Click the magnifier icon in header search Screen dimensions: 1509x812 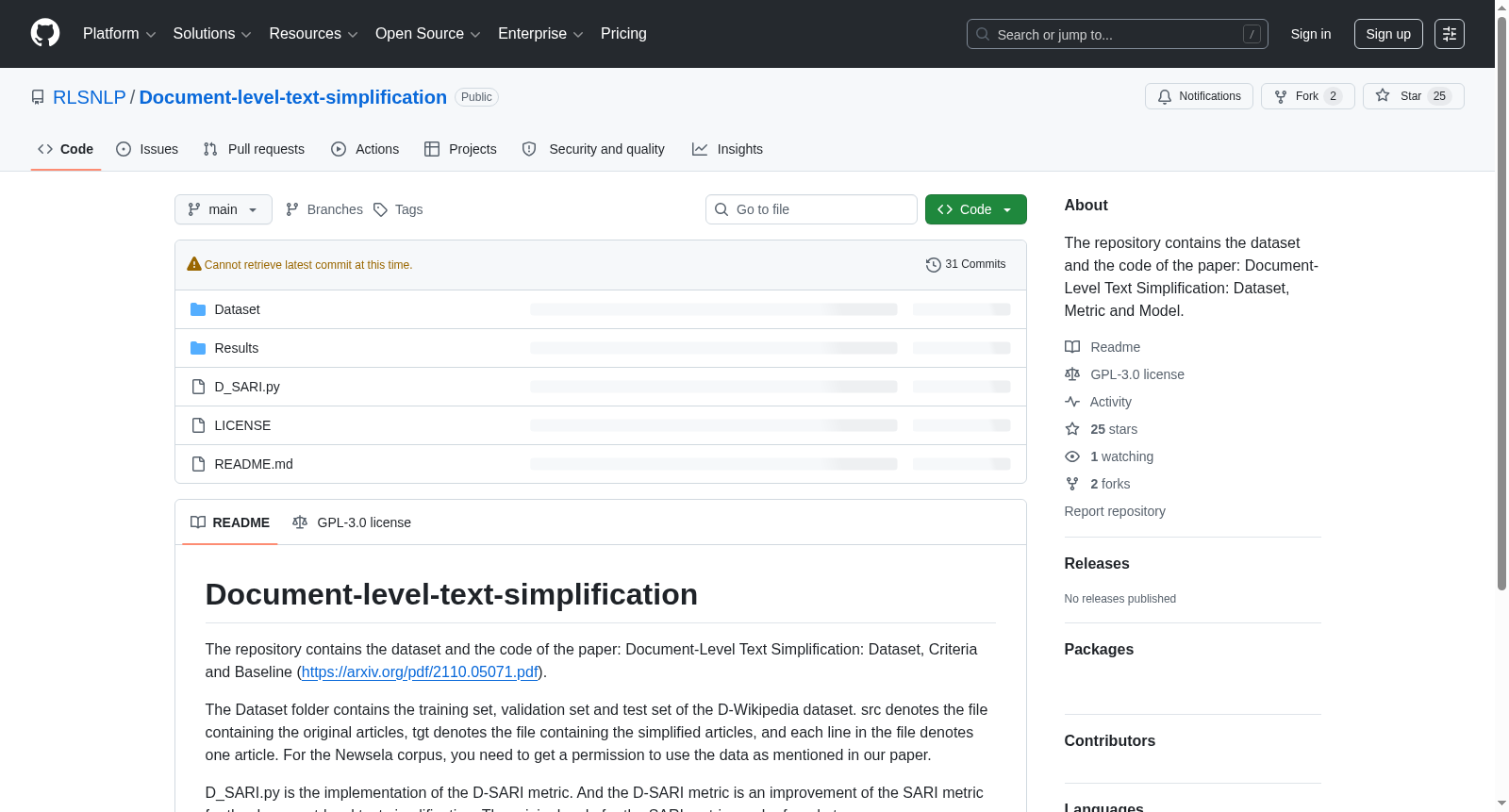983,34
